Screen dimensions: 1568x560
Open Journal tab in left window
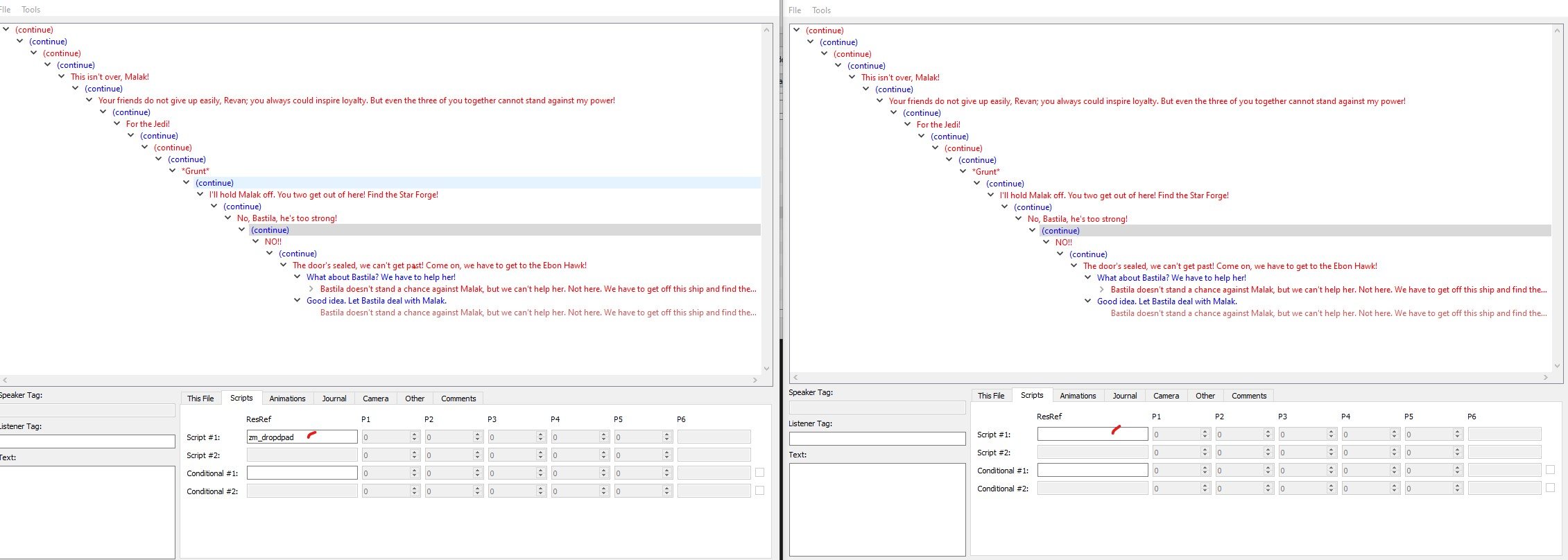334,399
